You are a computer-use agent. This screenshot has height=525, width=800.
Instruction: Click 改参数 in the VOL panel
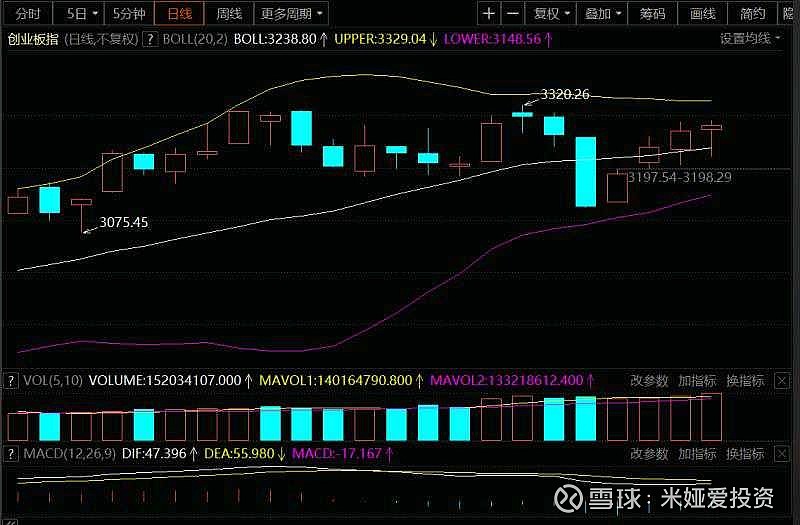pyautogui.click(x=649, y=381)
